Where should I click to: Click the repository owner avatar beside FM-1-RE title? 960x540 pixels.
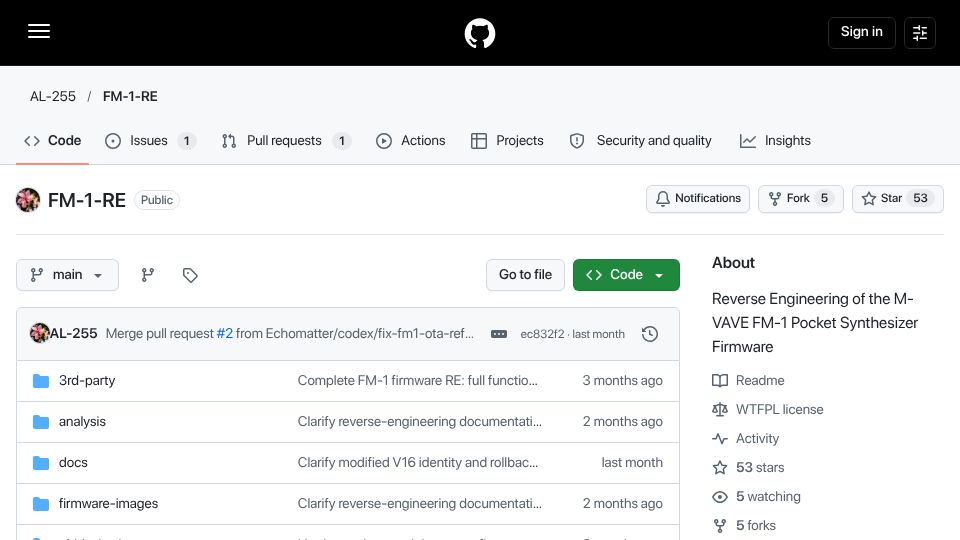[28, 200]
